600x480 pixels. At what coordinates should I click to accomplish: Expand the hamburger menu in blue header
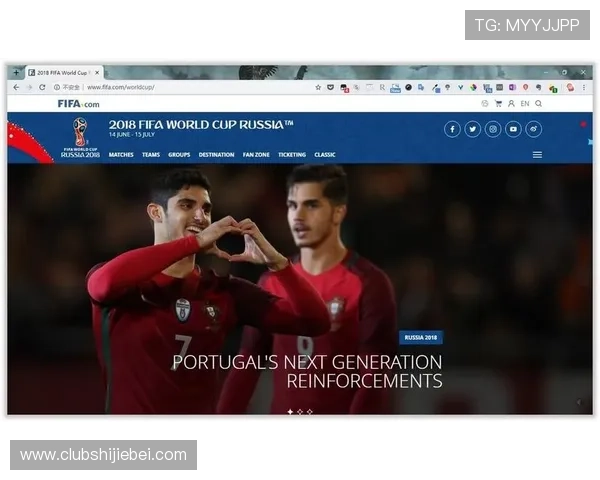pos(537,154)
